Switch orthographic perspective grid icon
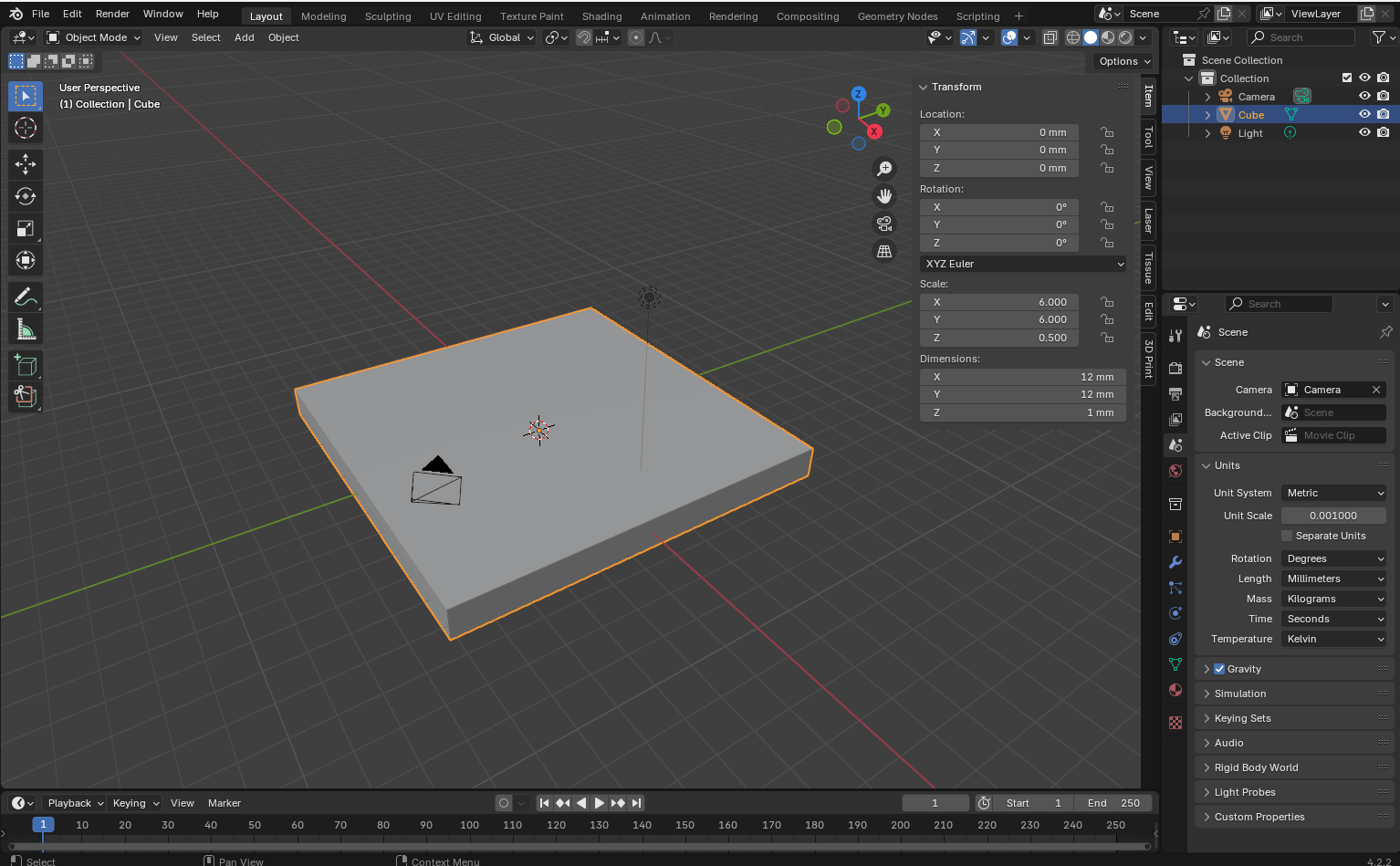This screenshot has height=866, width=1400. point(884,251)
